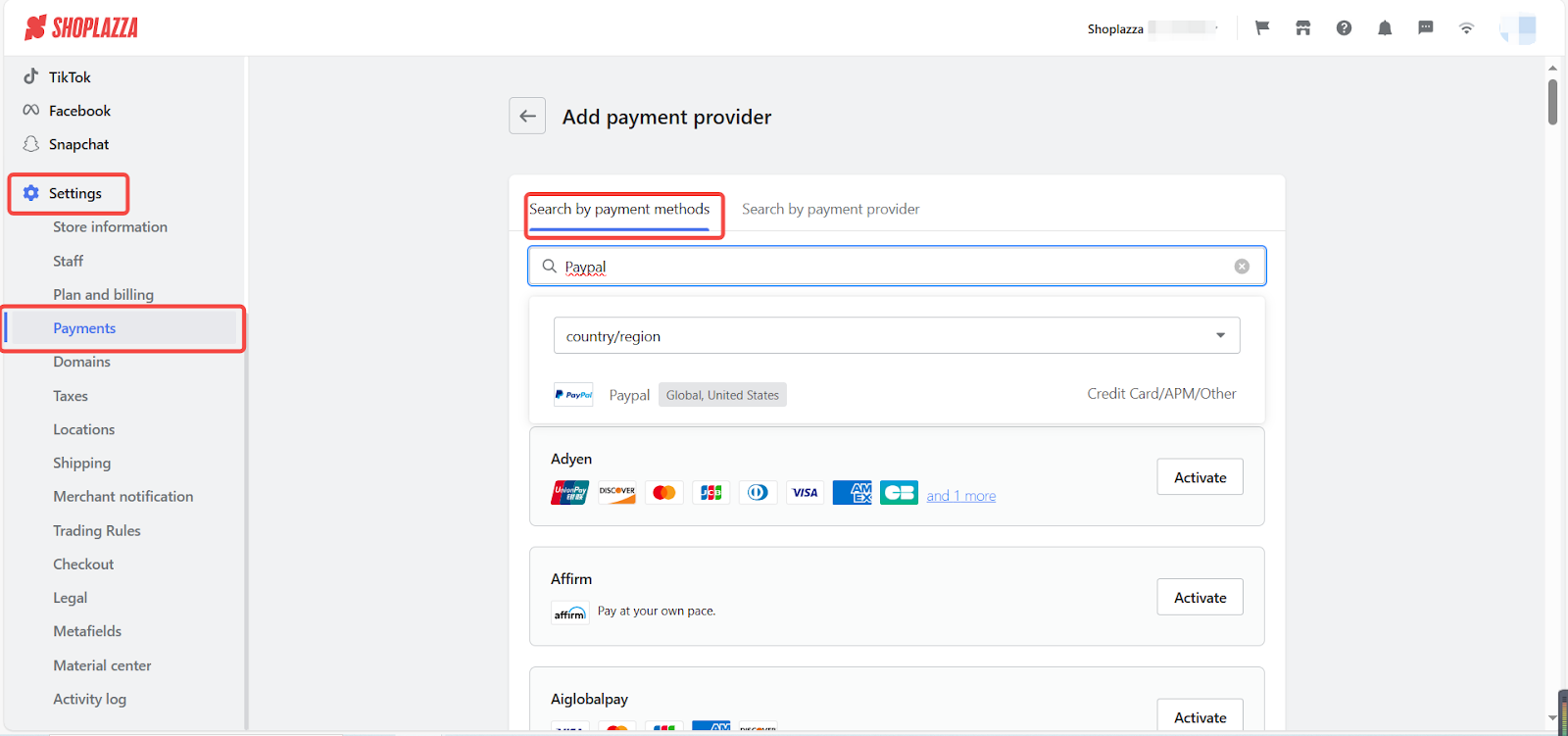
Task: Click the UnionPay card icon under Adyen
Action: pos(569,492)
